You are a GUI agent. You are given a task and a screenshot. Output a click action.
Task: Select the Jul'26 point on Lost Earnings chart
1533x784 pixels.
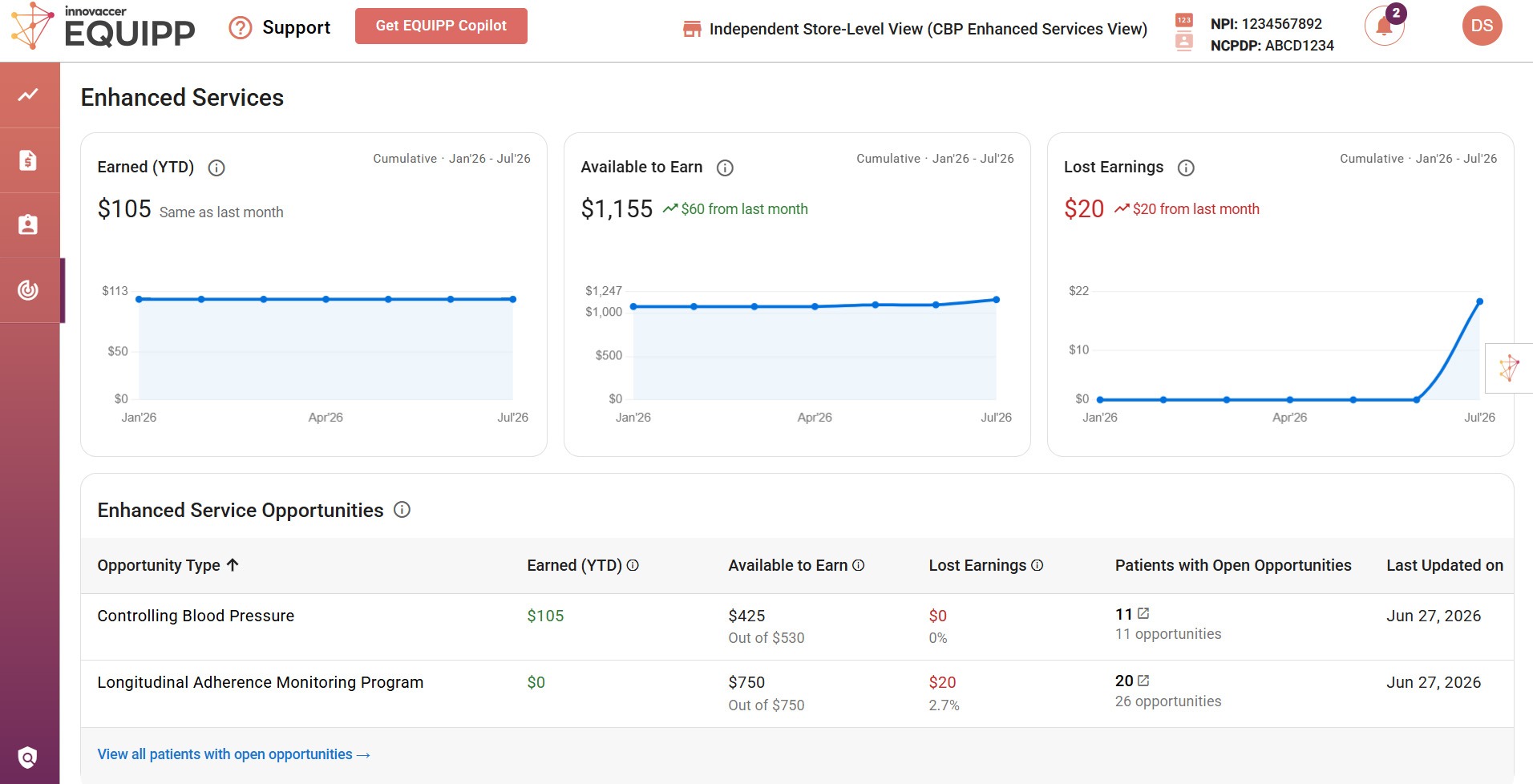[x=1479, y=301]
